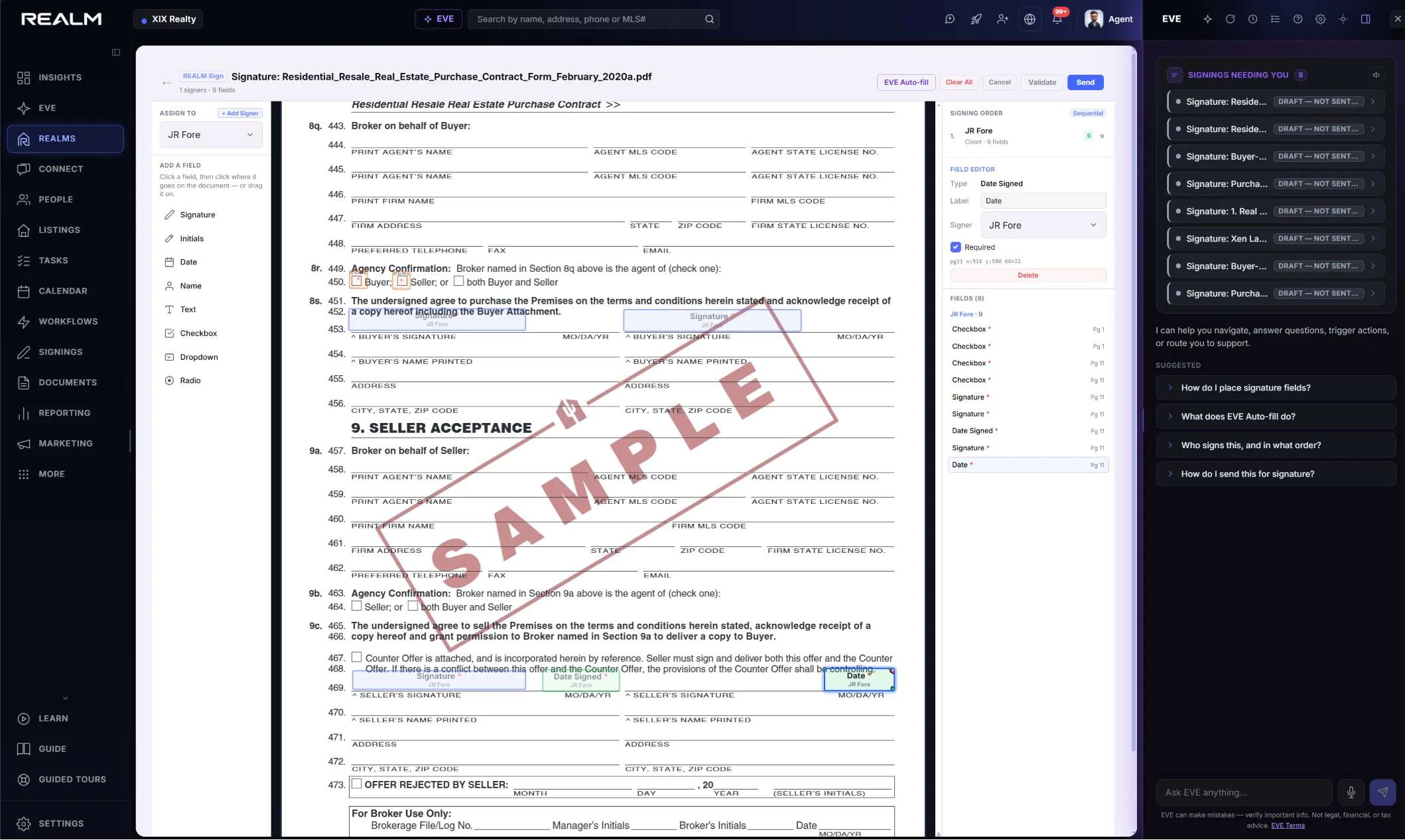Refresh the EVE panel conversation
Image resolution: width=1405 pixels, height=840 pixels.
pyautogui.click(x=1230, y=19)
